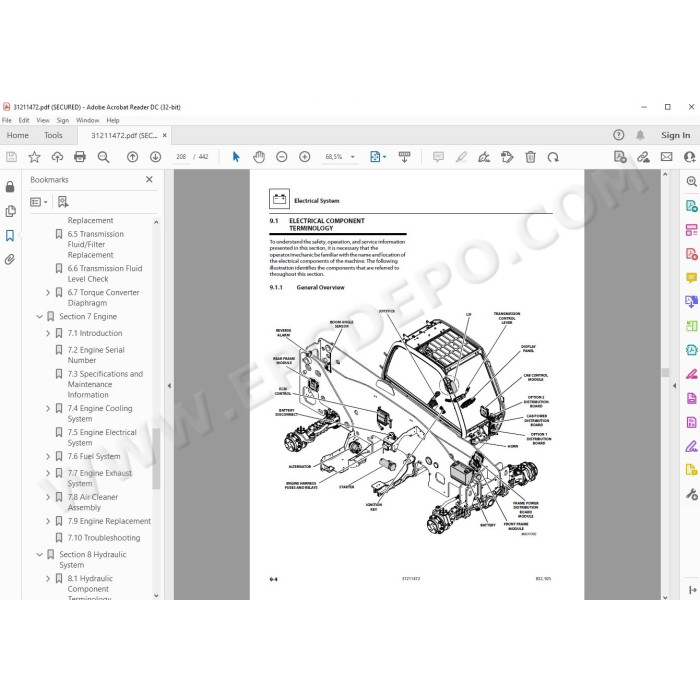Image resolution: width=700 pixels, height=700 pixels.
Task: Close the 31211472.pdf document tab
Action: pyautogui.click(x=165, y=135)
